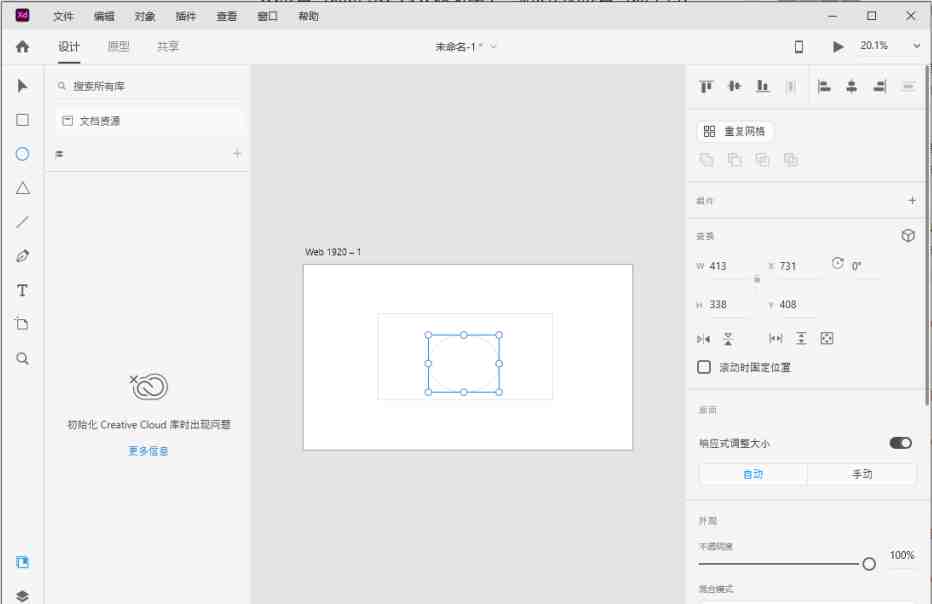Select the Artboard tool
Image resolution: width=932 pixels, height=604 pixels.
pos(22,324)
